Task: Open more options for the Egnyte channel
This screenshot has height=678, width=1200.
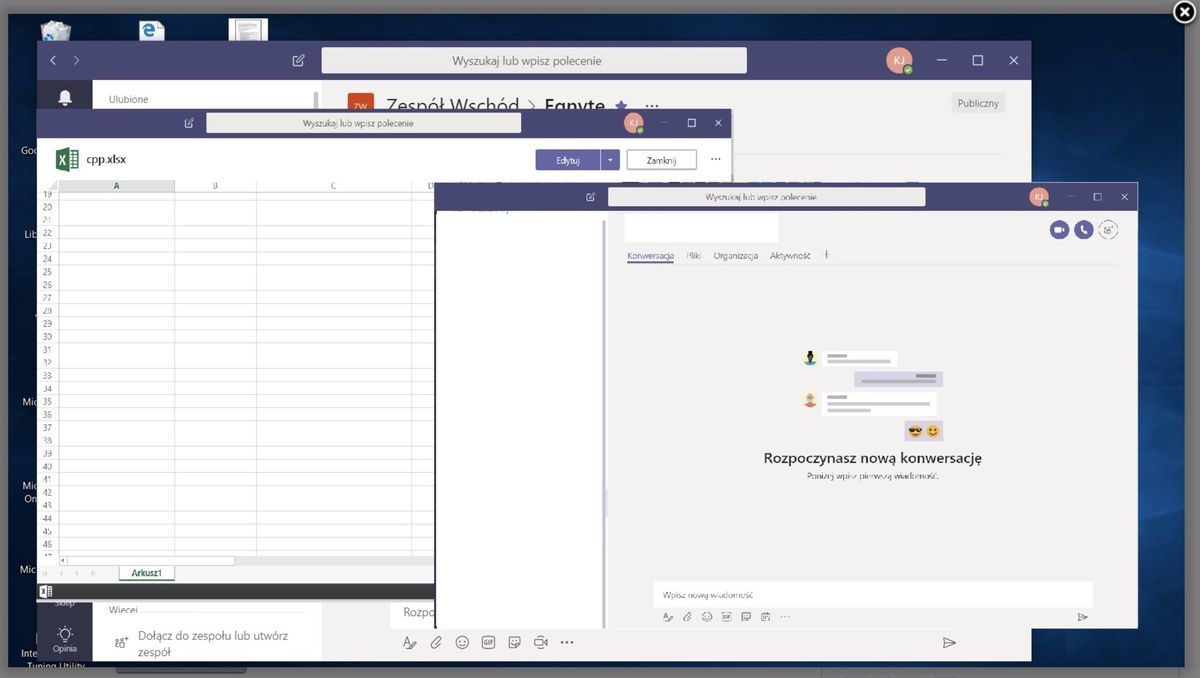Action: click(651, 105)
